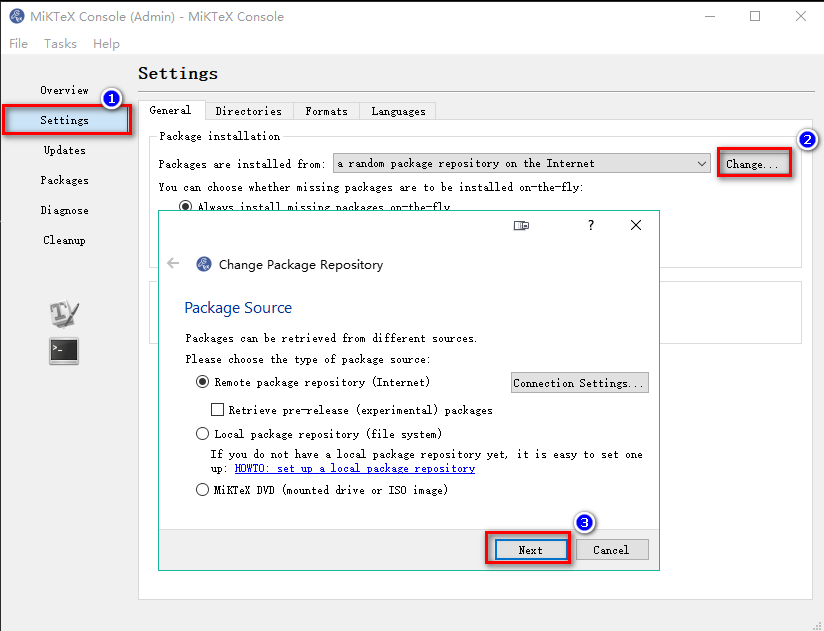Click 'Packages can be retrieved from different sources.' text
This screenshot has height=631, width=824.
click(x=331, y=338)
